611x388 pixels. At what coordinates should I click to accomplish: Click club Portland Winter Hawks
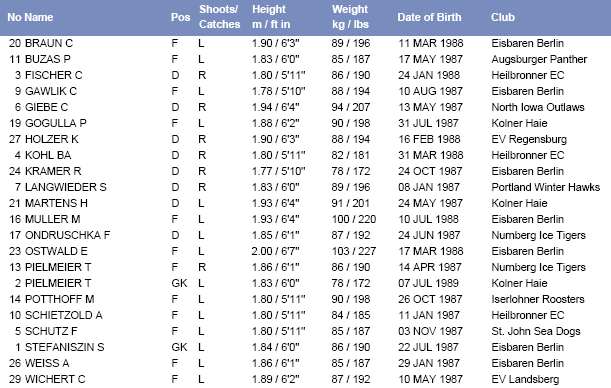(546, 187)
